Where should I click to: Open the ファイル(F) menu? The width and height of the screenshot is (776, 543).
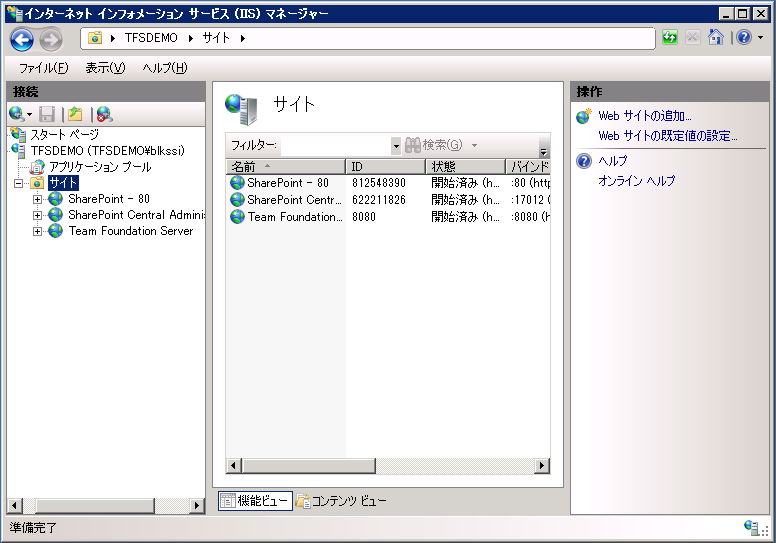pyautogui.click(x=44, y=68)
